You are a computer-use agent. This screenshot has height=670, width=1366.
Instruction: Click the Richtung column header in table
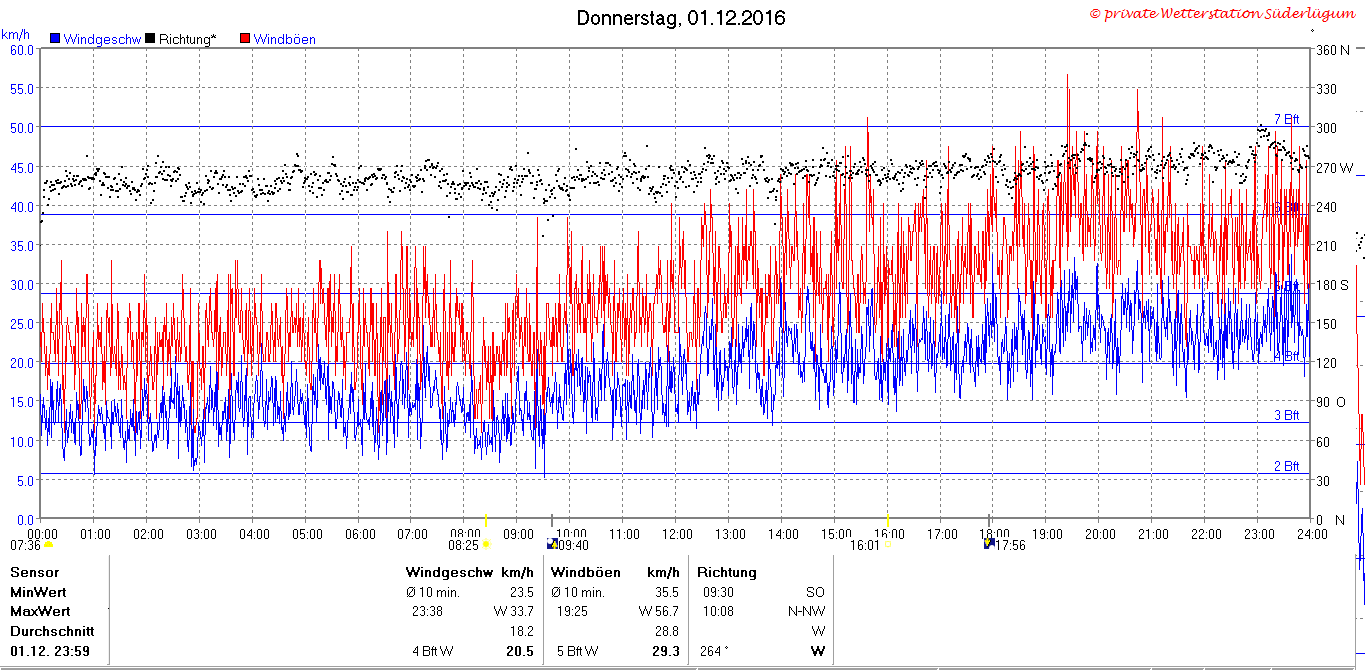point(727,573)
